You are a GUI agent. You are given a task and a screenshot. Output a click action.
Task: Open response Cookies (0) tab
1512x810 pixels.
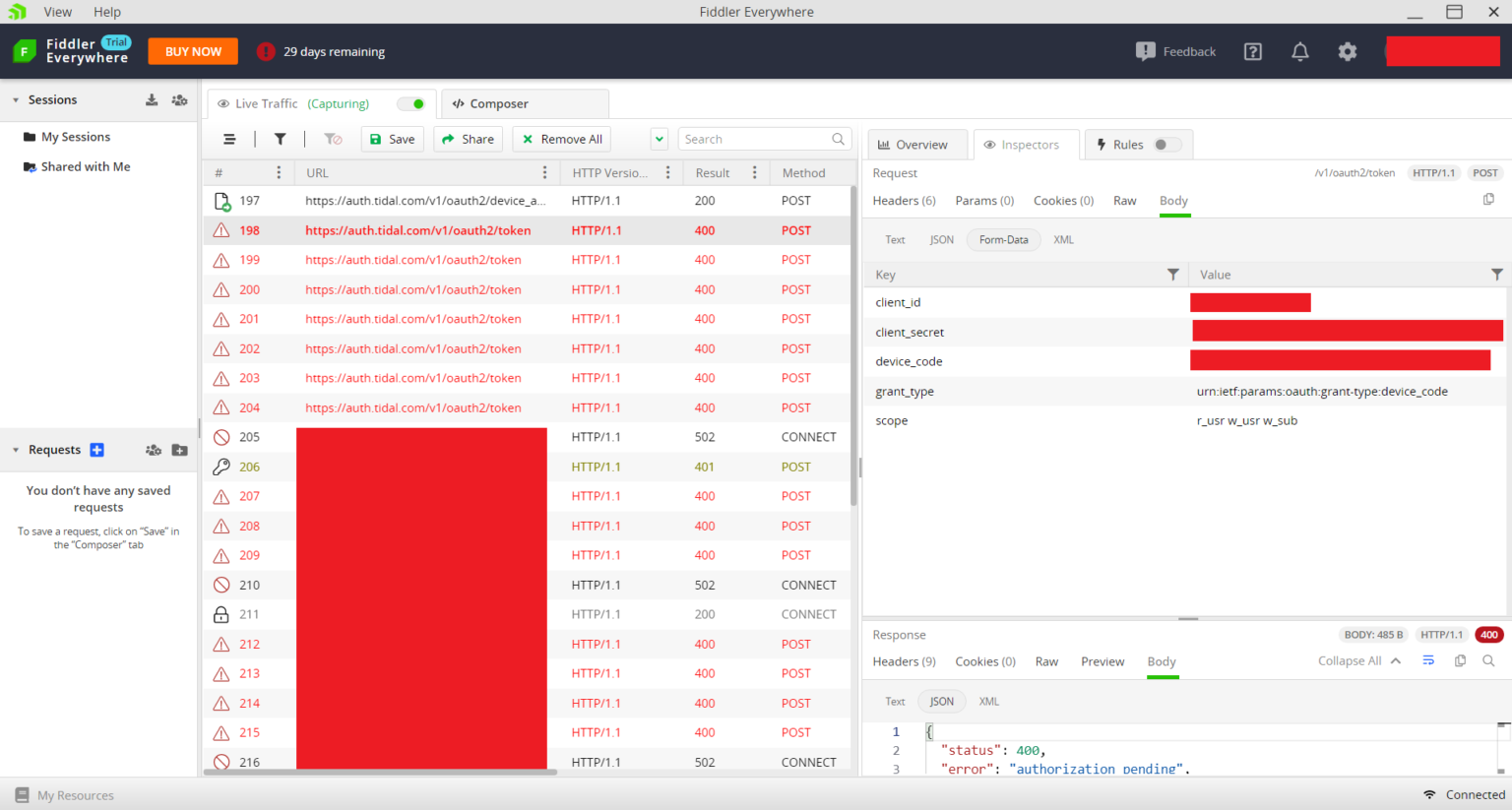pyautogui.click(x=984, y=661)
